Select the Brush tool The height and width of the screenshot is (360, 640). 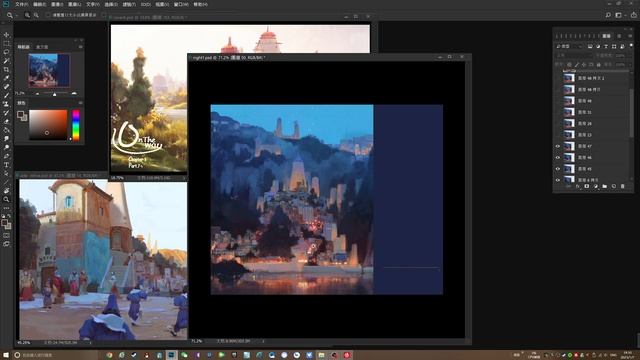[x=7, y=95]
